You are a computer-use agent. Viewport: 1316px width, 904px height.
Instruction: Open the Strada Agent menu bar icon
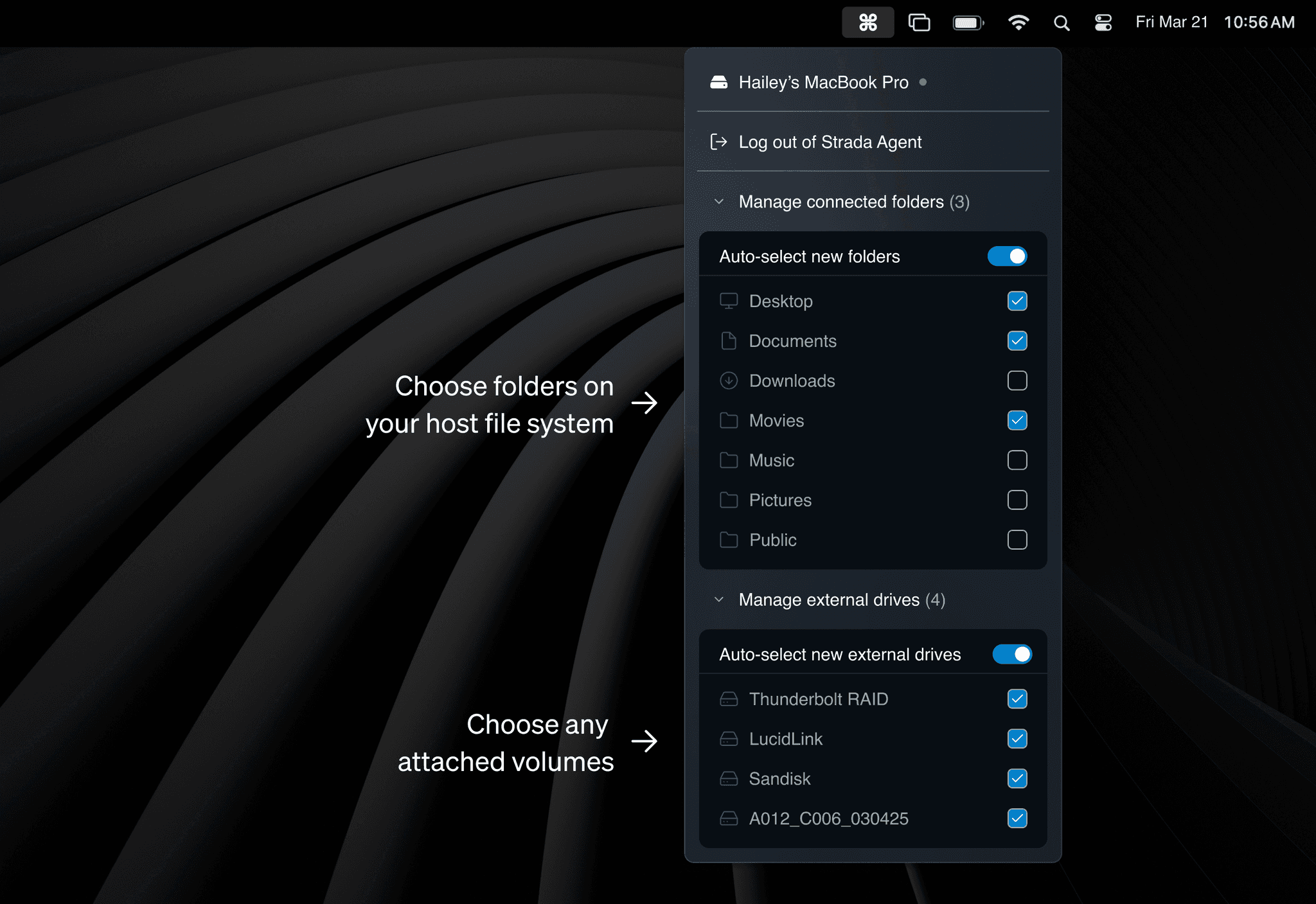pyautogui.click(x=867, y=22)
